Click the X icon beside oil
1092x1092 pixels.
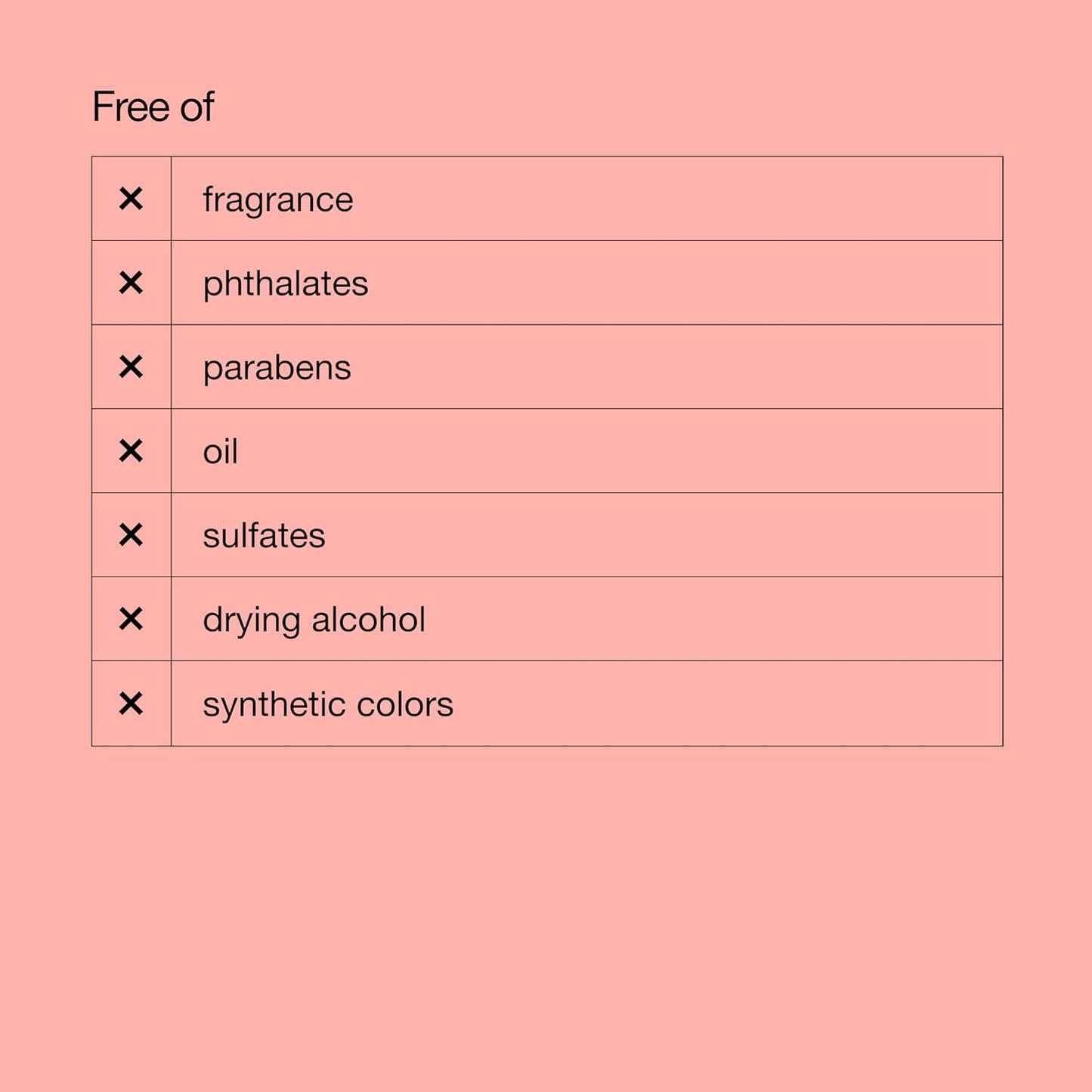[131, 451]
